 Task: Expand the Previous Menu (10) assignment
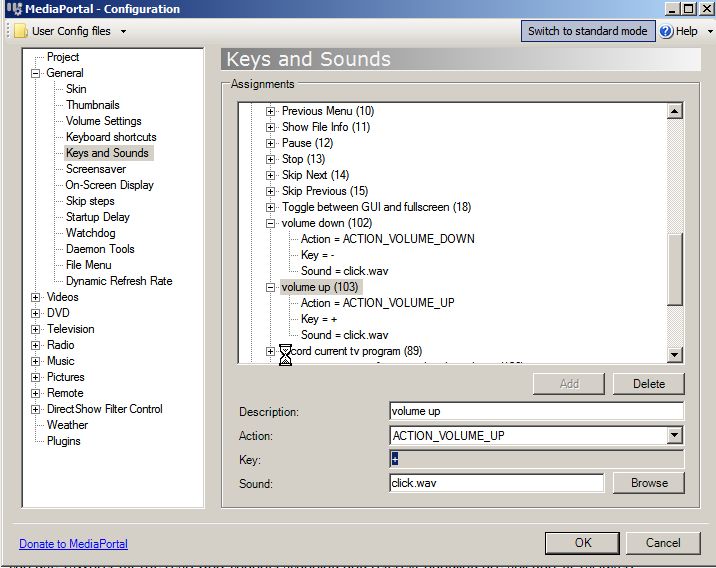[x=270, y=111]
